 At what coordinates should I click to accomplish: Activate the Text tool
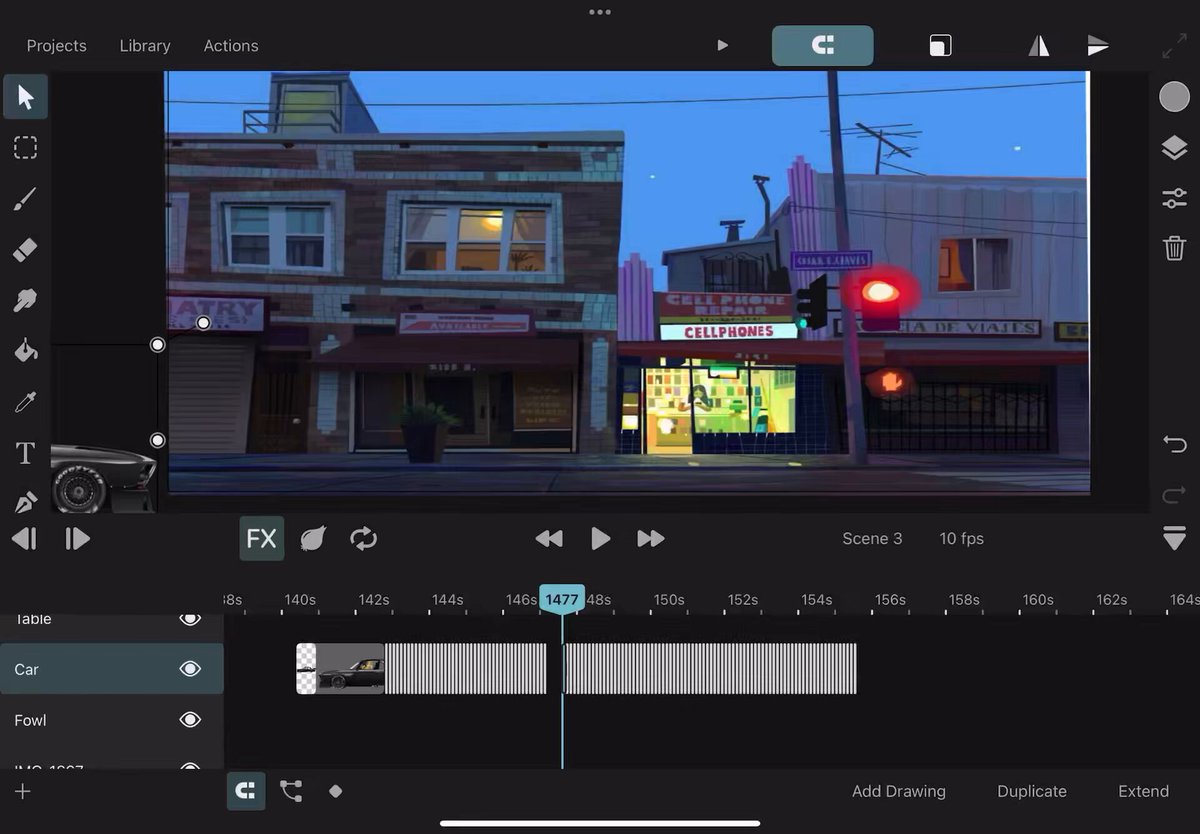[25, 453]
